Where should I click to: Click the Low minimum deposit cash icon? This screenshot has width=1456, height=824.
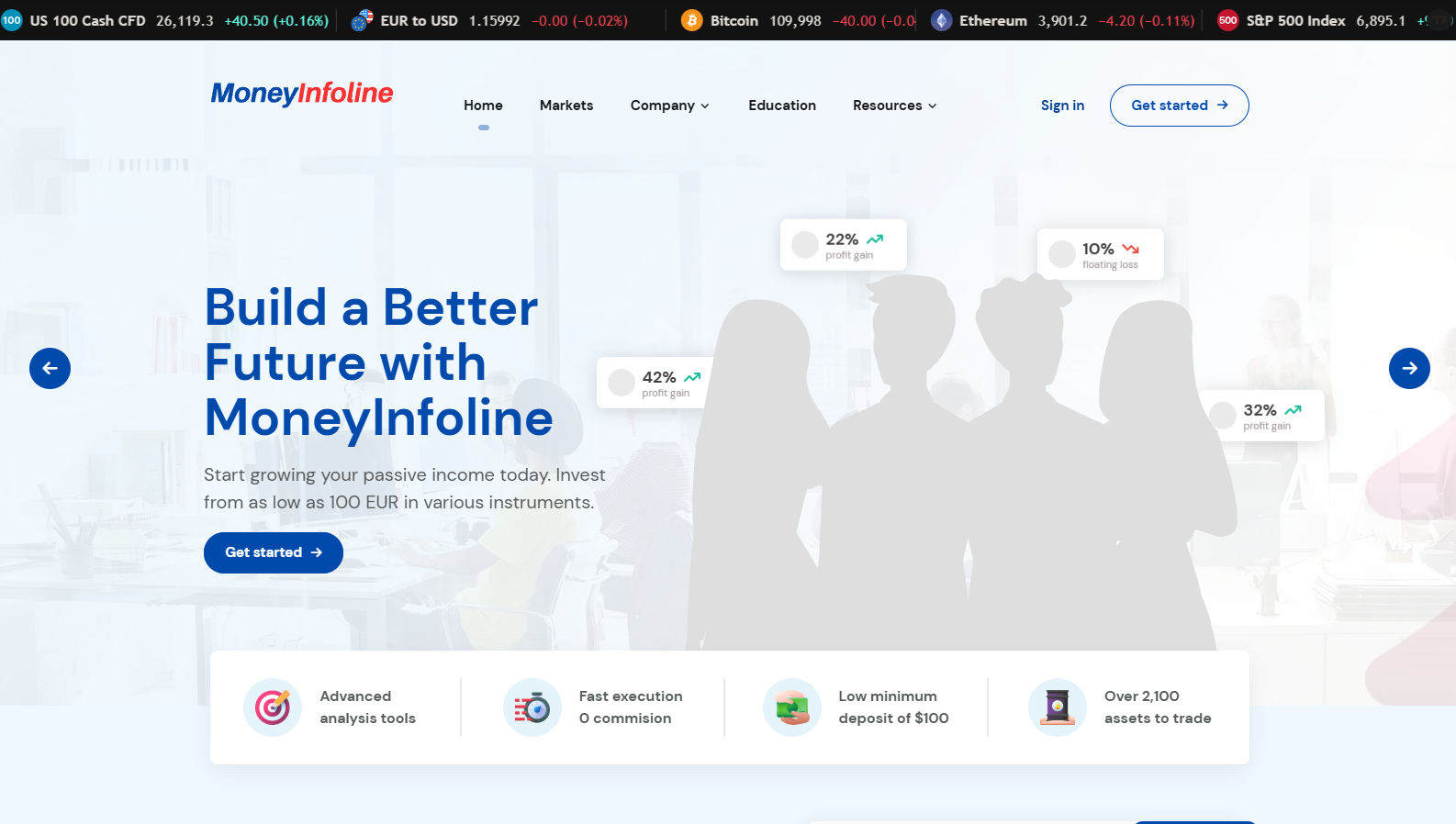click(792, 707)
